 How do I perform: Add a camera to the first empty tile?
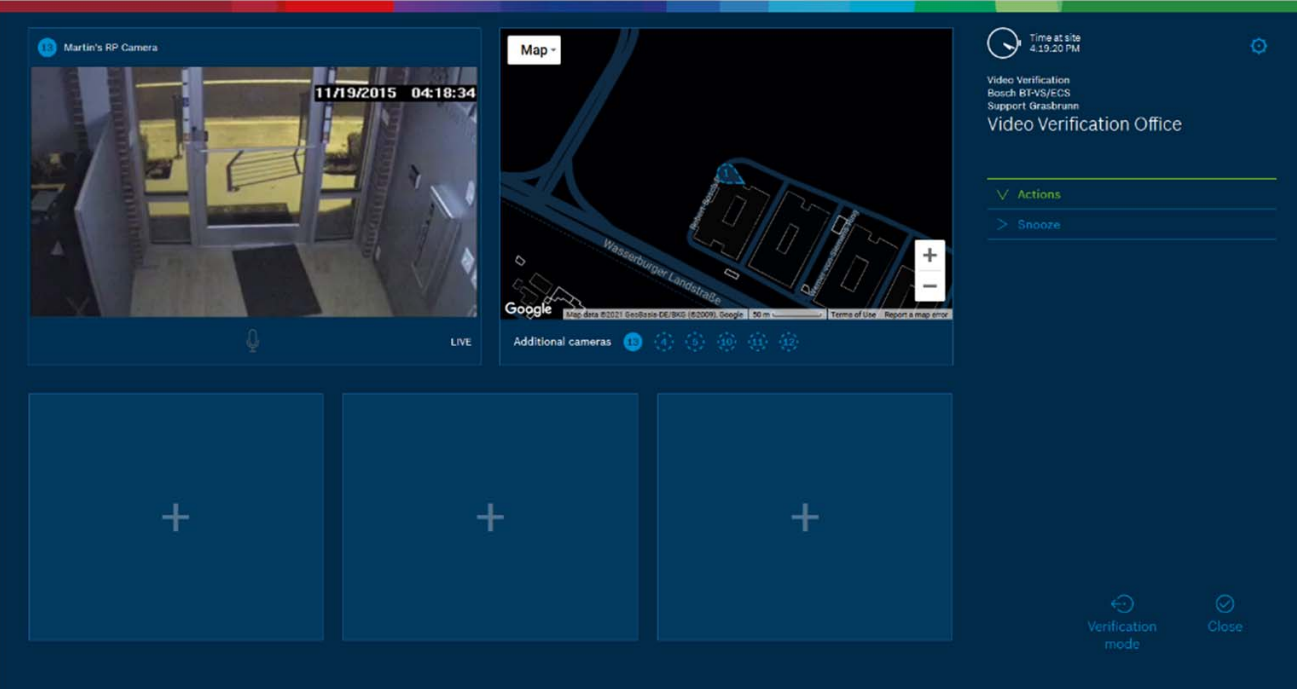point(176,517)
